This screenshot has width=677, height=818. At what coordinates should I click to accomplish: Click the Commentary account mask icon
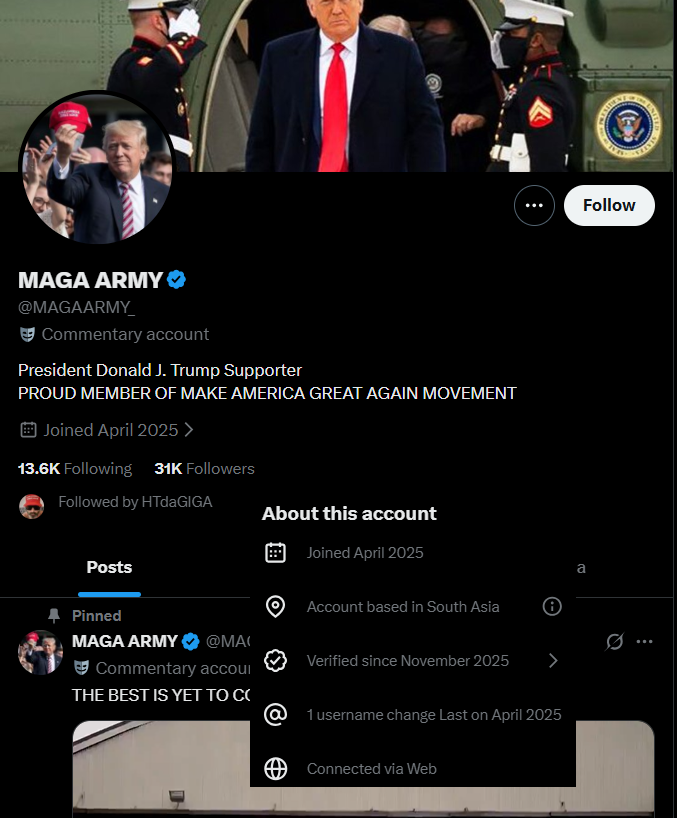coord(27,334)
